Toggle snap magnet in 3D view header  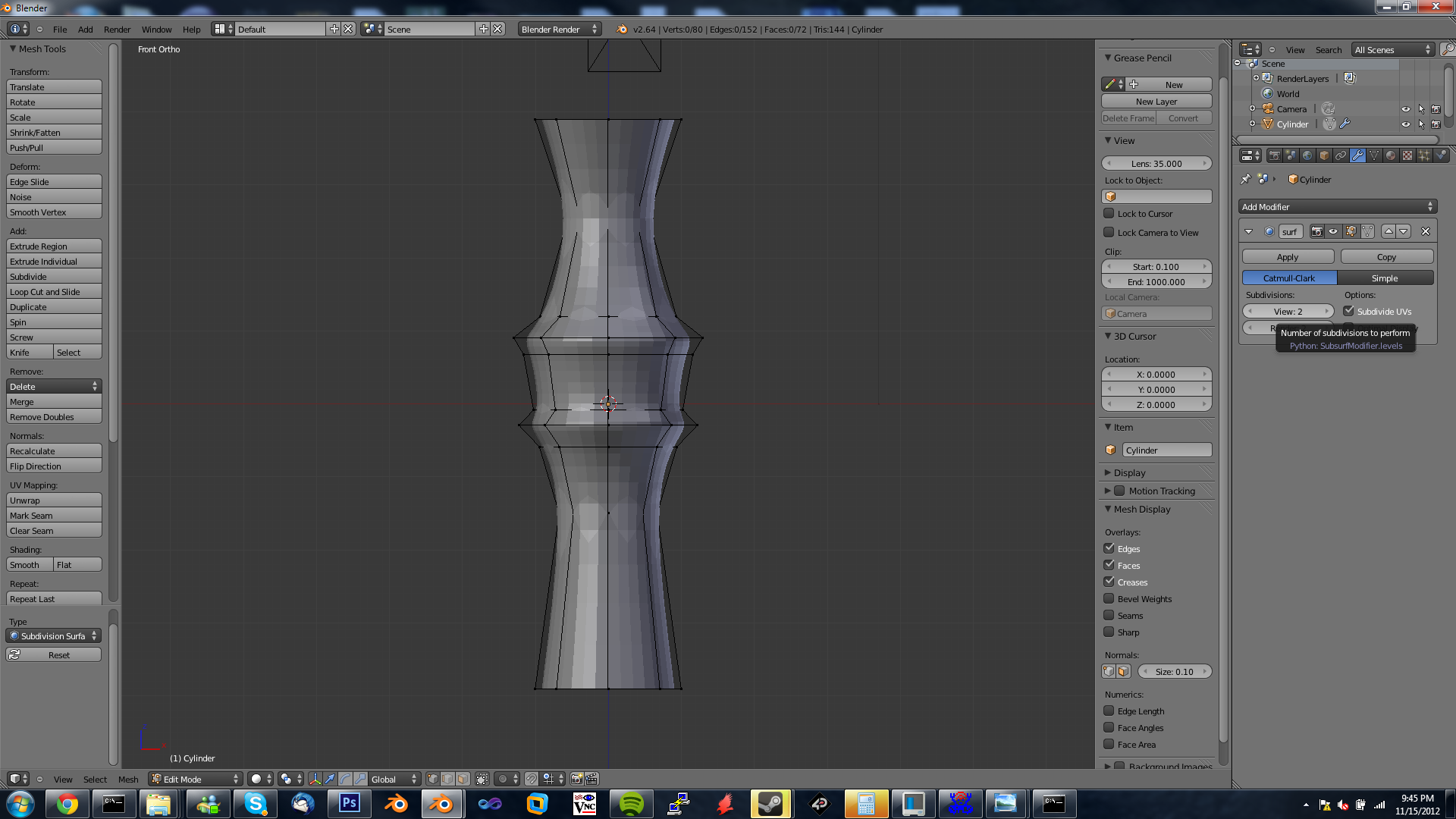click(532, 779)
